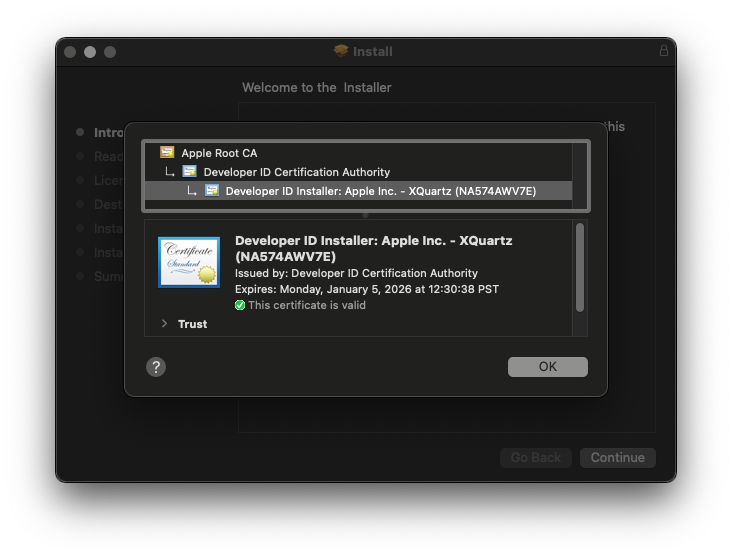Click the split divider handle between panes
This screenshot has height=556, width=732.
point(366,215)
